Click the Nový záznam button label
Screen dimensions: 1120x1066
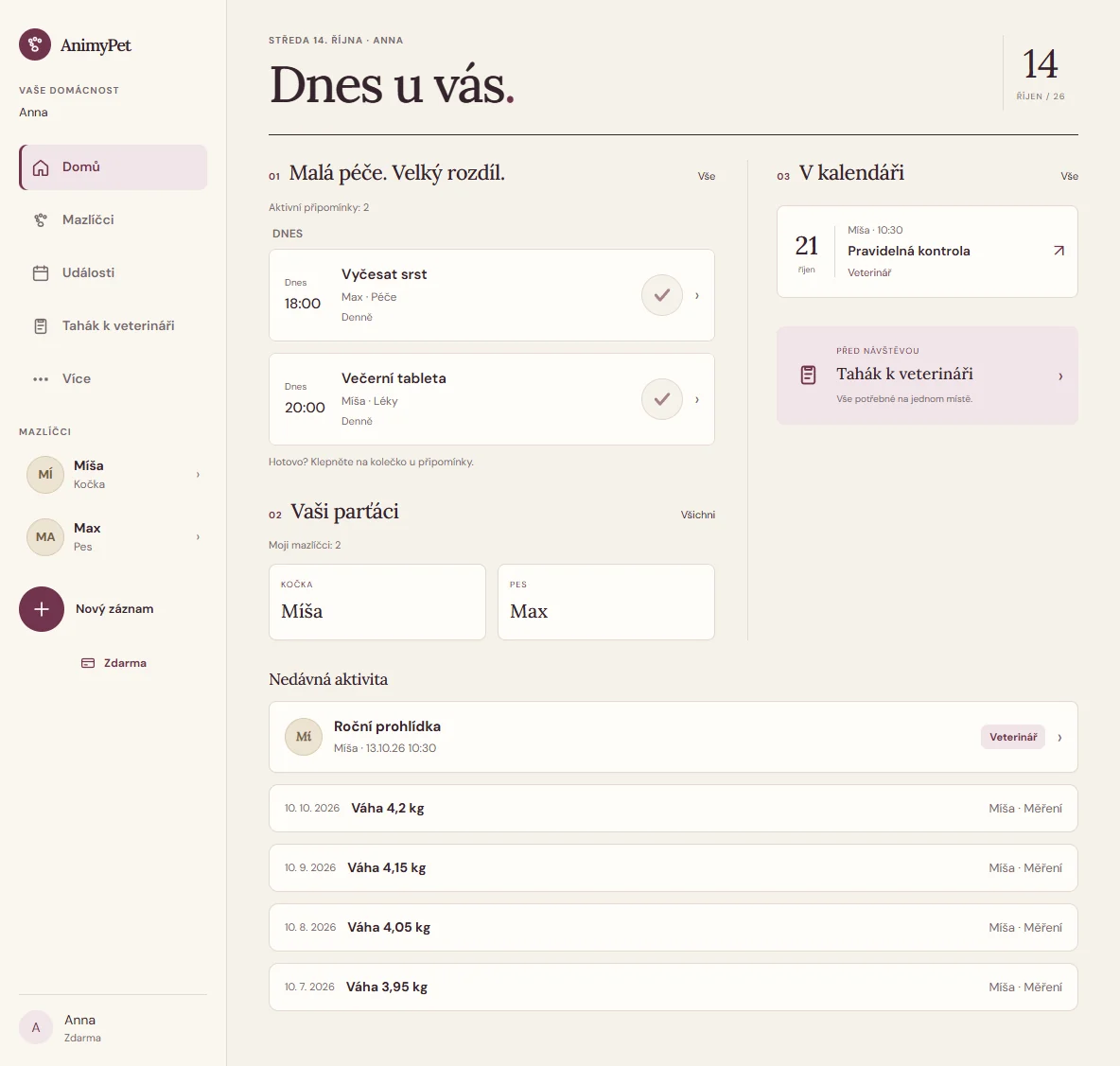pyautogui.click(x=114, y=609)
